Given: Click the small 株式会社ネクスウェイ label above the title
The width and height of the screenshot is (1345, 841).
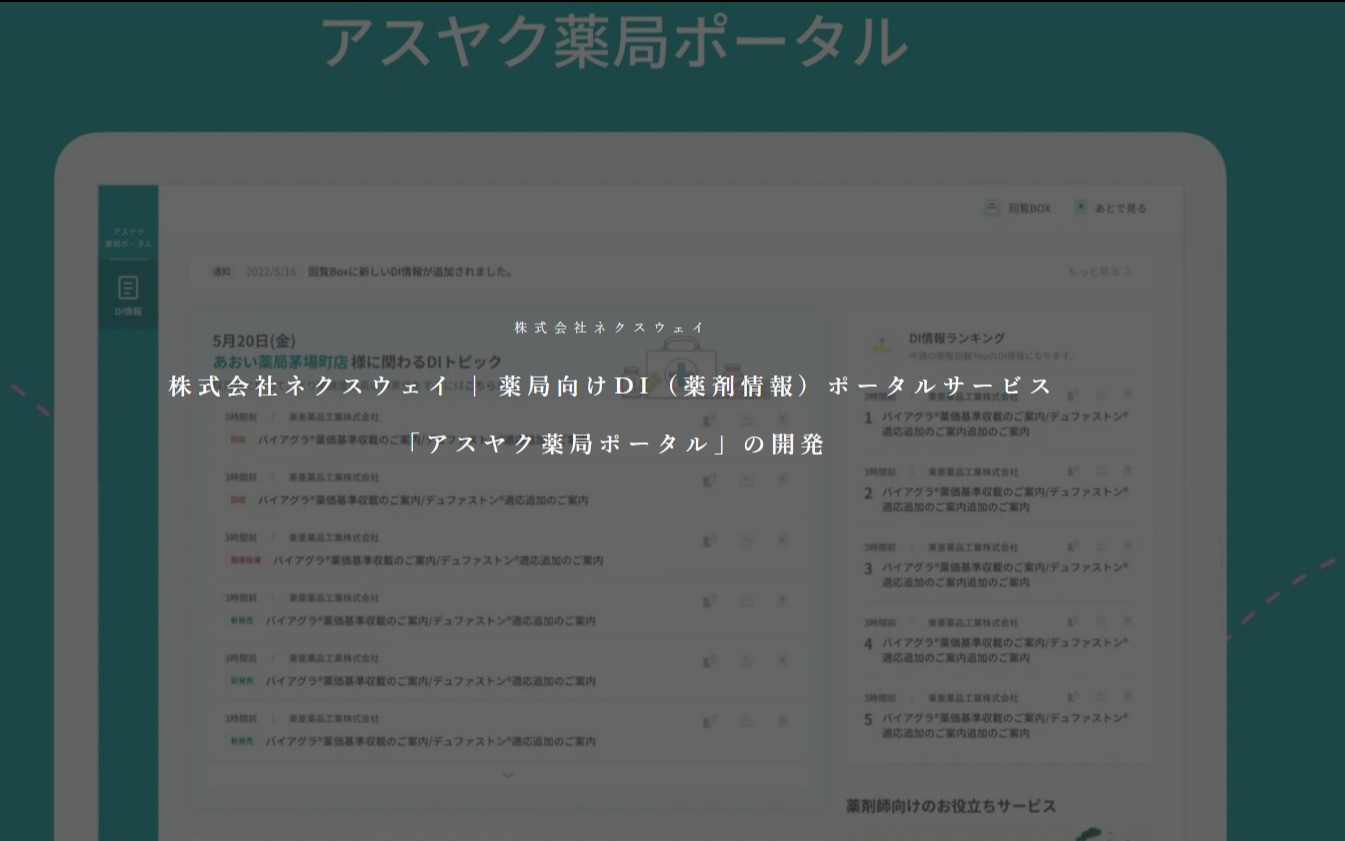Looking at the screenshot, I should [x=610, y=327].
